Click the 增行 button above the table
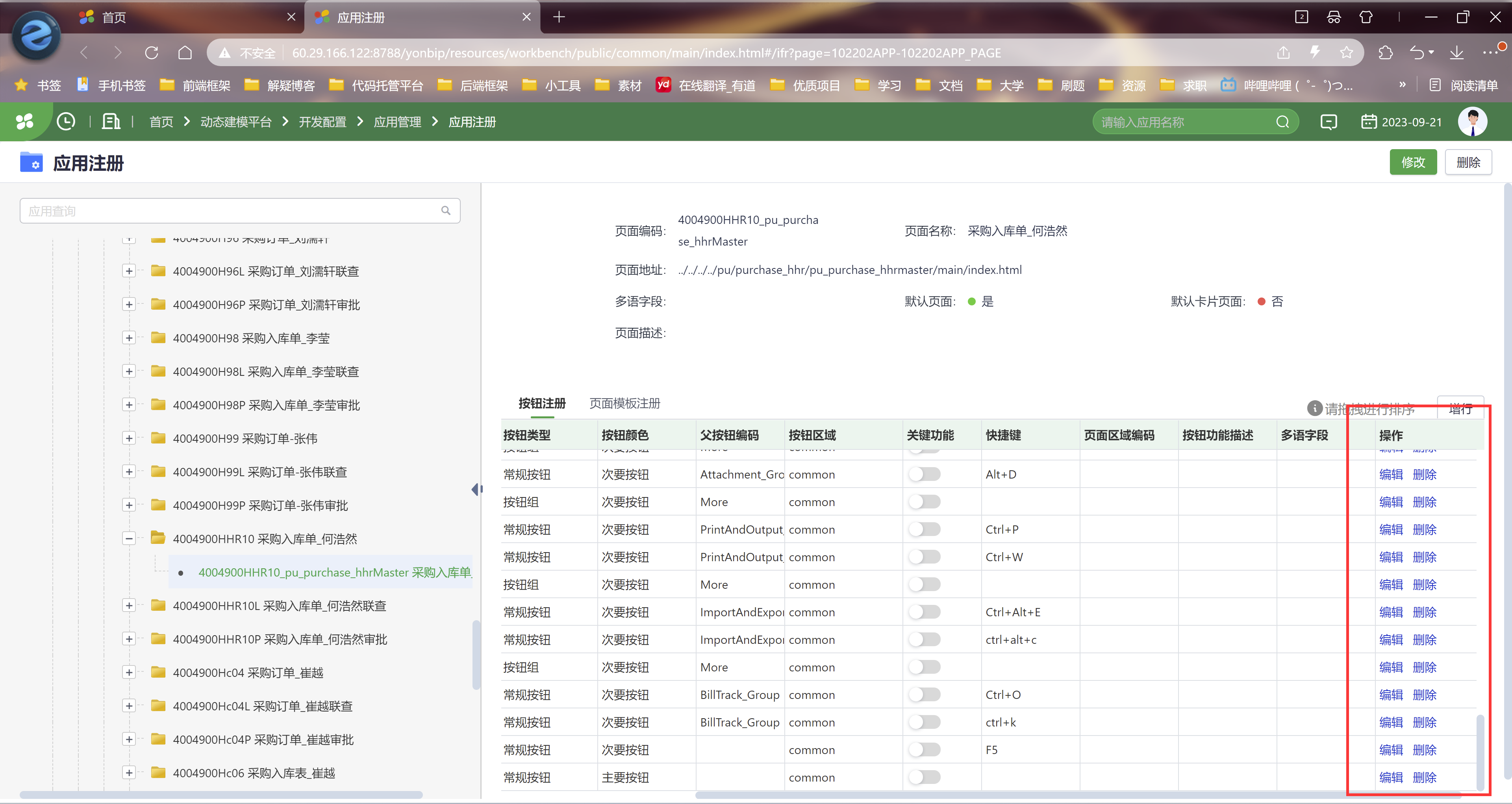Viewport: 1512px width, 804px height. click(1461, 409)
